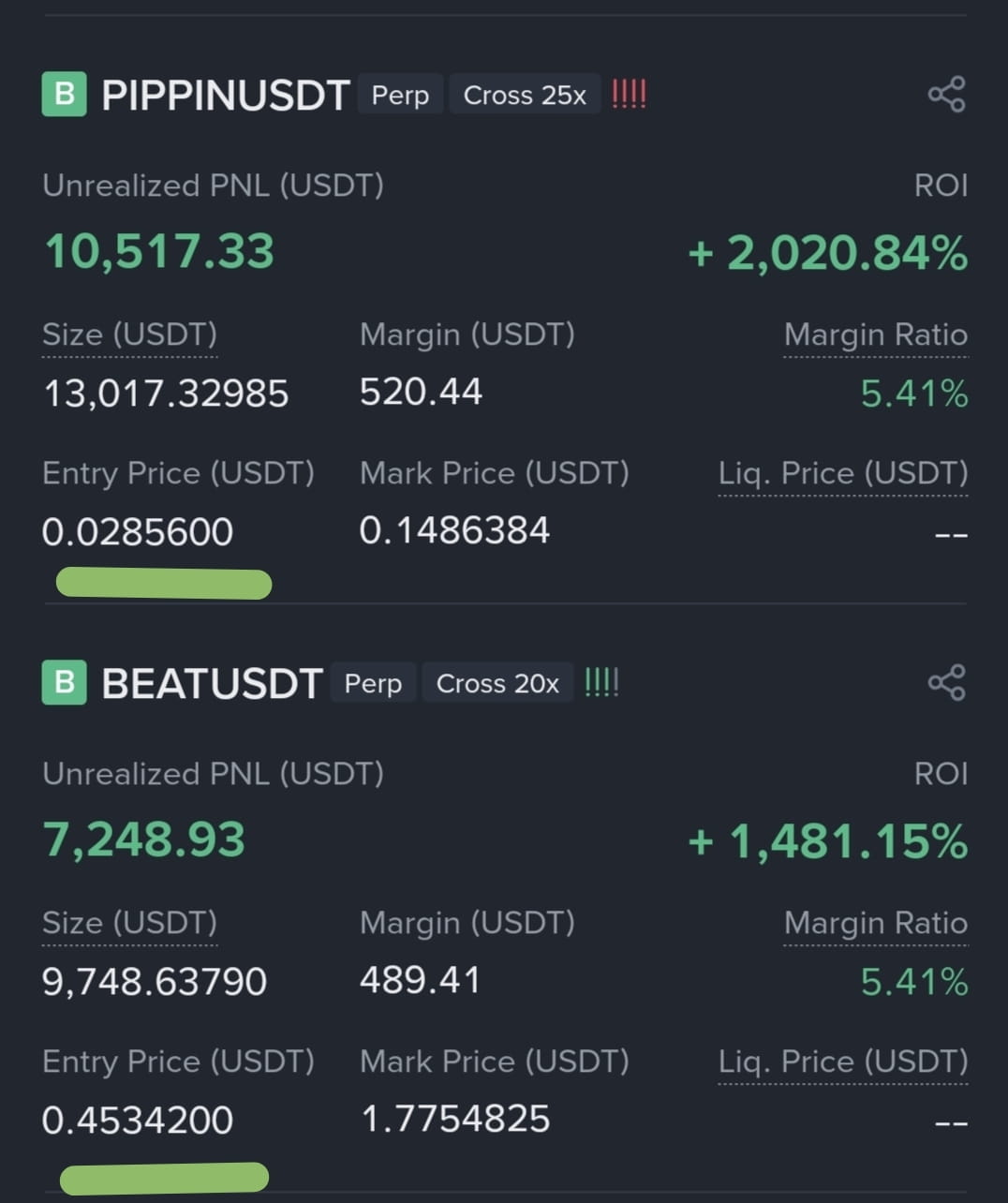Open the PIPPINUSDT contract title
The height and width of the screenshot is (1203, 1008).
pos(226,96)
